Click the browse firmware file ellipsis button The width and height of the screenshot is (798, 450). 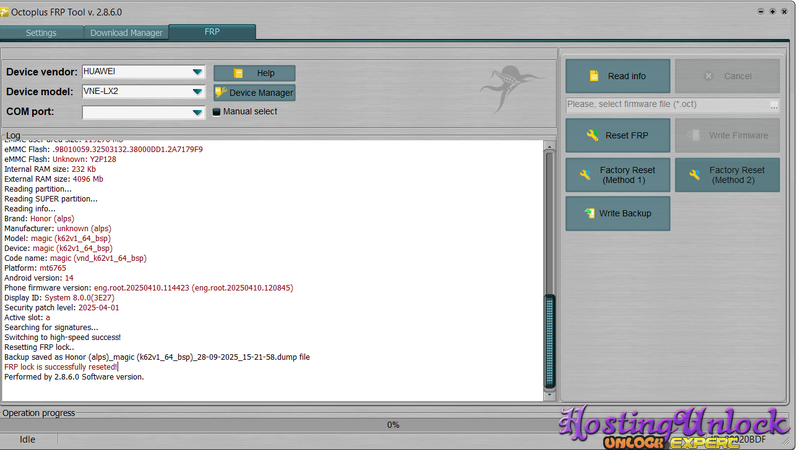[773, 105]
